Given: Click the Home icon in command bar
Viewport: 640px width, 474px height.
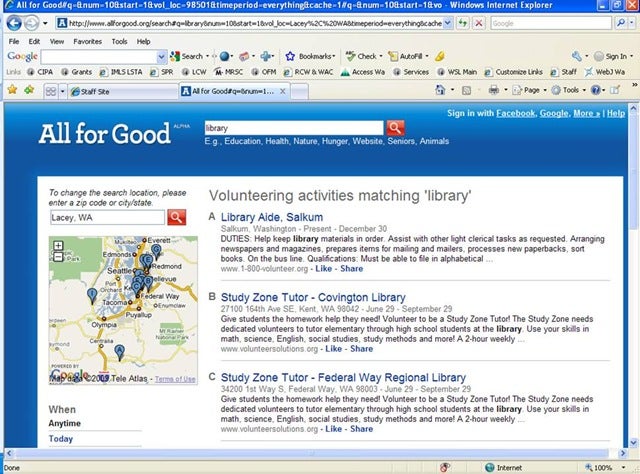Looking at the screenshot, I should (440, 90).
